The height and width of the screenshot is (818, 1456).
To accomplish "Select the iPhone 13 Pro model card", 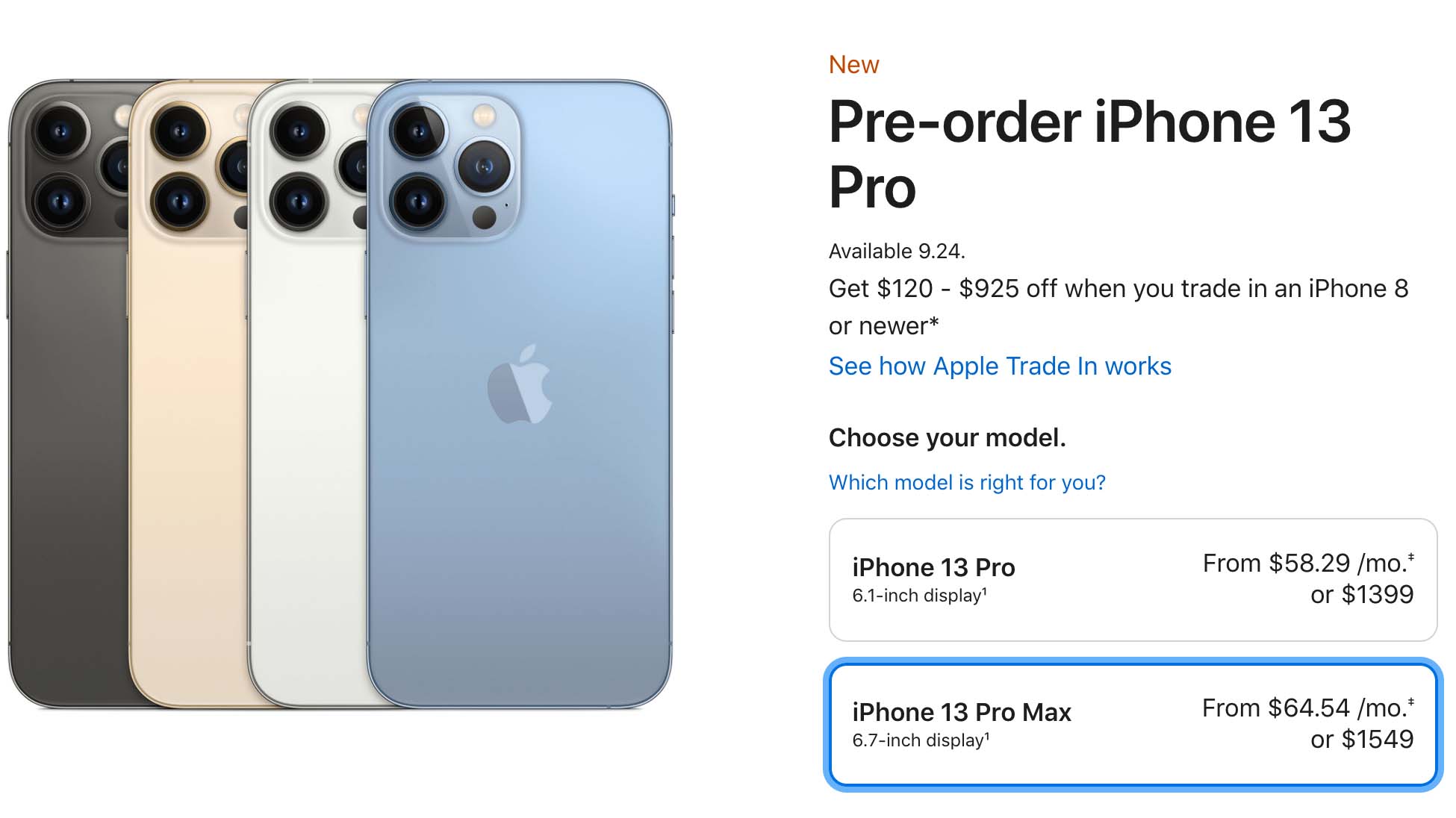I will [1135, 578].
